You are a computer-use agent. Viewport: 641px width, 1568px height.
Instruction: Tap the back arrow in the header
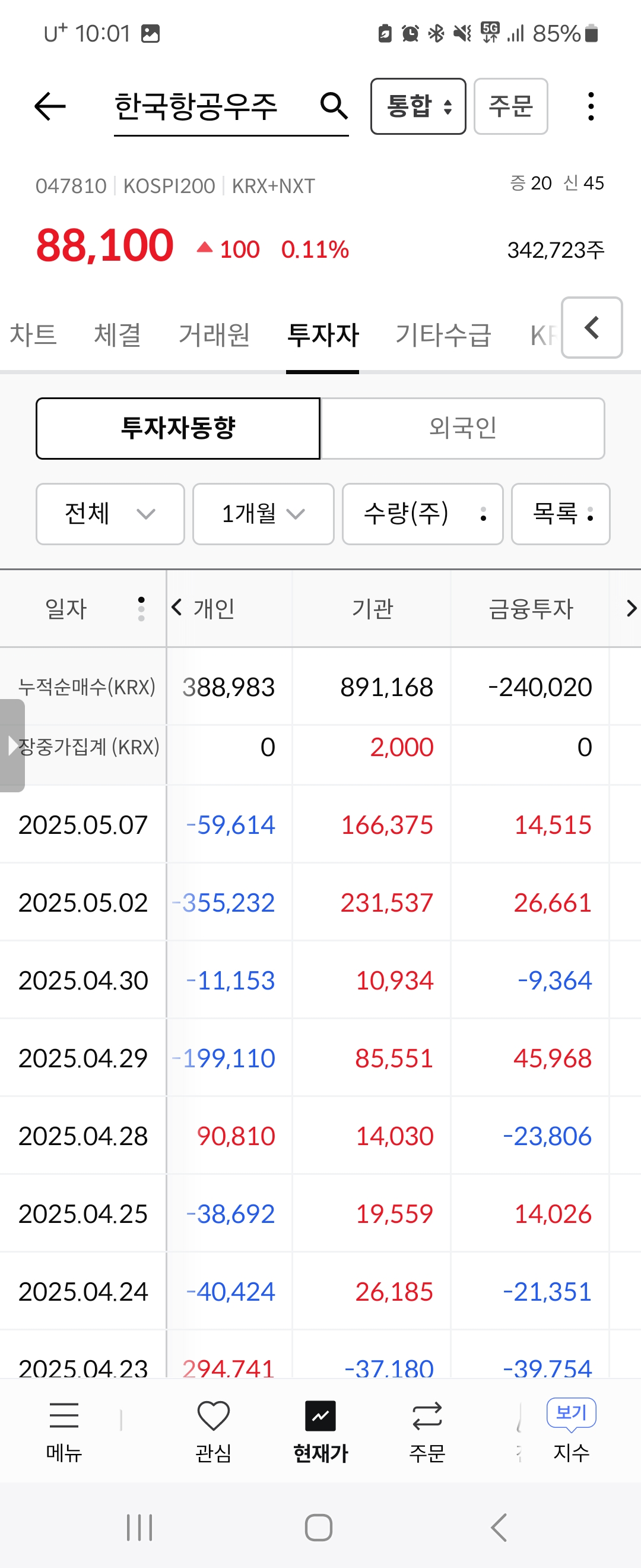(50, 106)
